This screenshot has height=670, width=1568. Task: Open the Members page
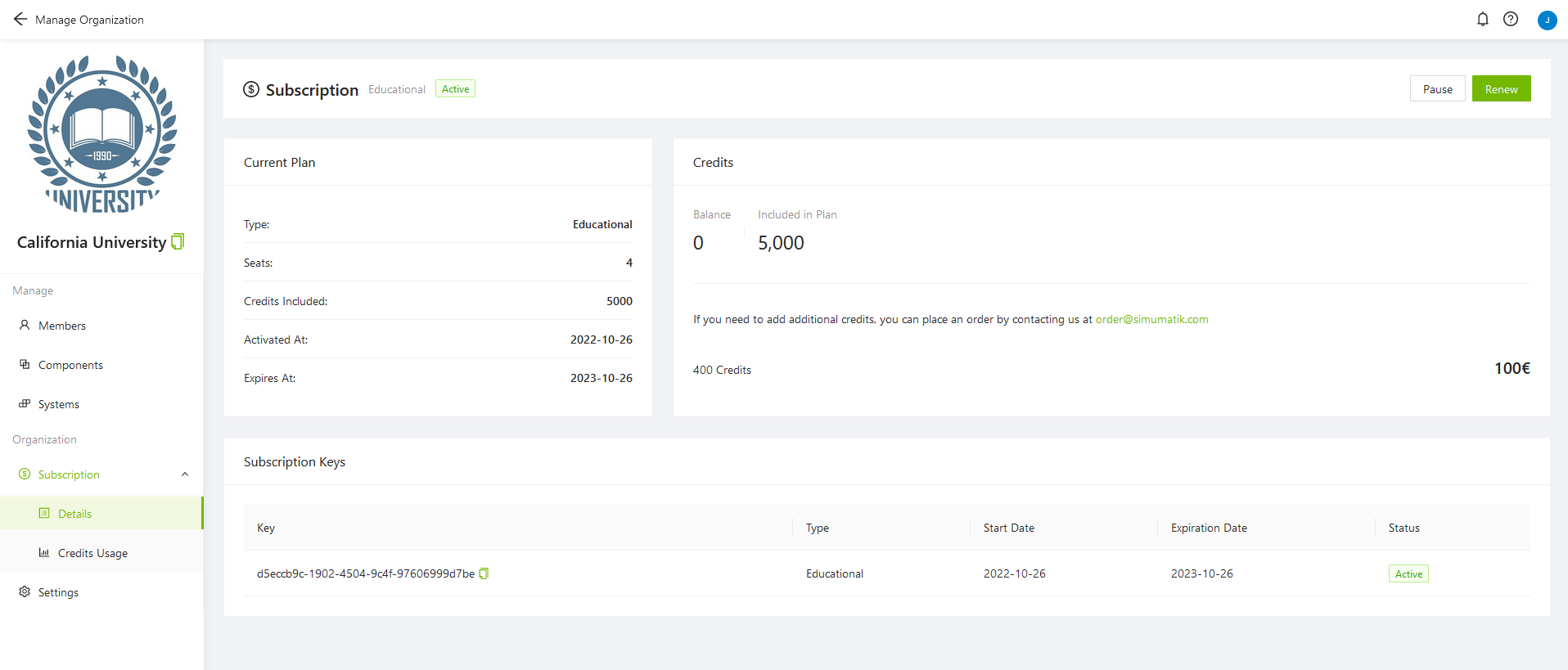61,326
